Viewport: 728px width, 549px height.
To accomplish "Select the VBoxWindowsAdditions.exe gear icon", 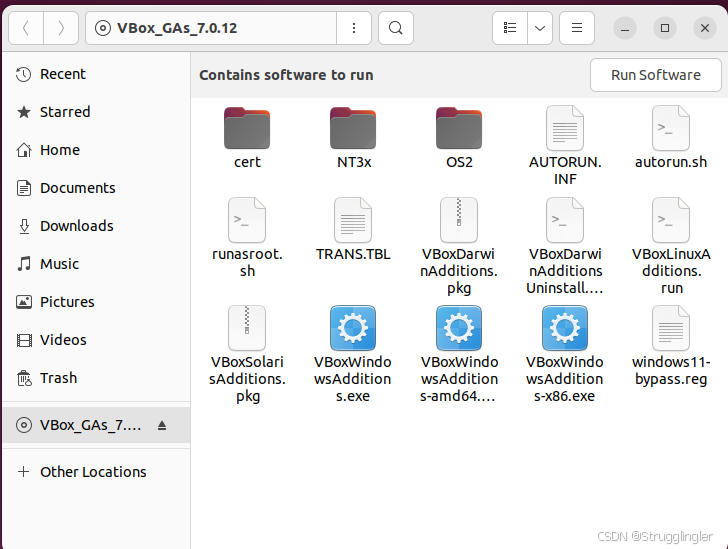I will pos(353,328).
